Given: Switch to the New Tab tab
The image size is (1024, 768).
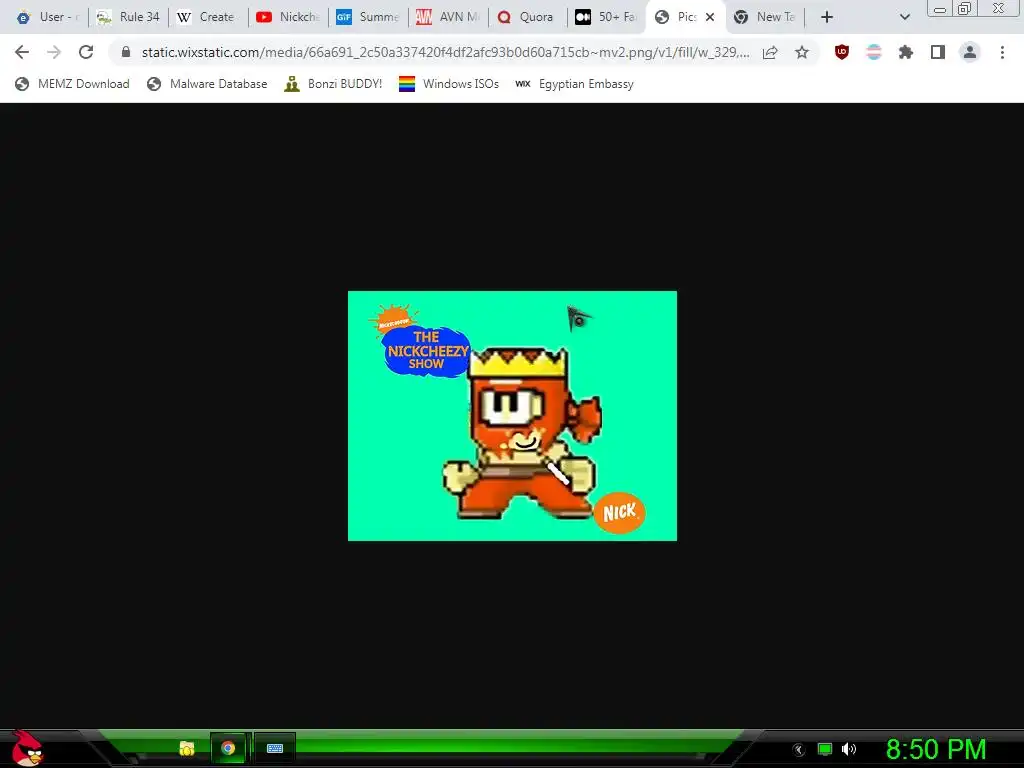Looking at the screenshot, I should pyautogui.click(x=767, y=17).
